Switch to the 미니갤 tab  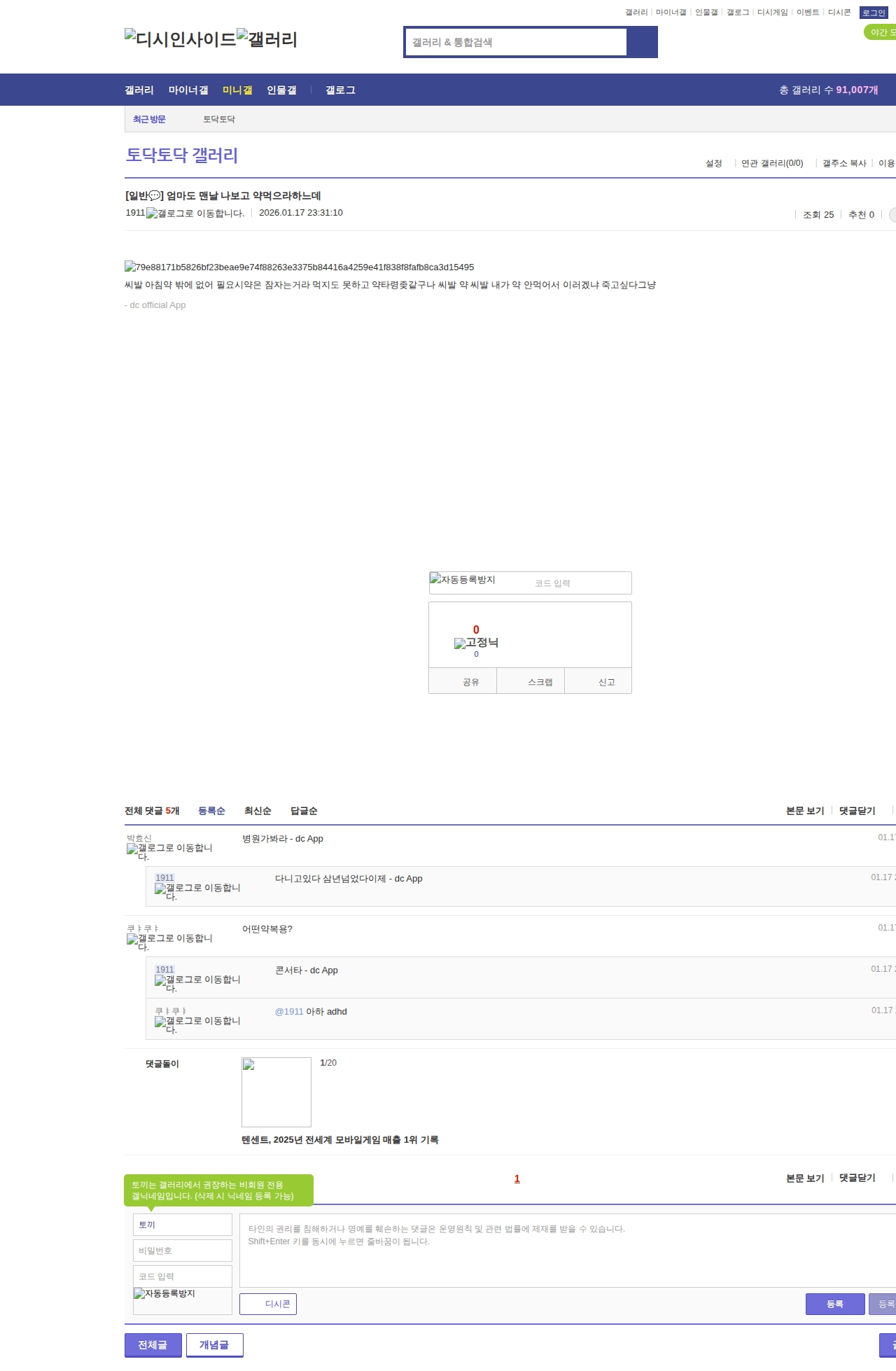[237, 90]
